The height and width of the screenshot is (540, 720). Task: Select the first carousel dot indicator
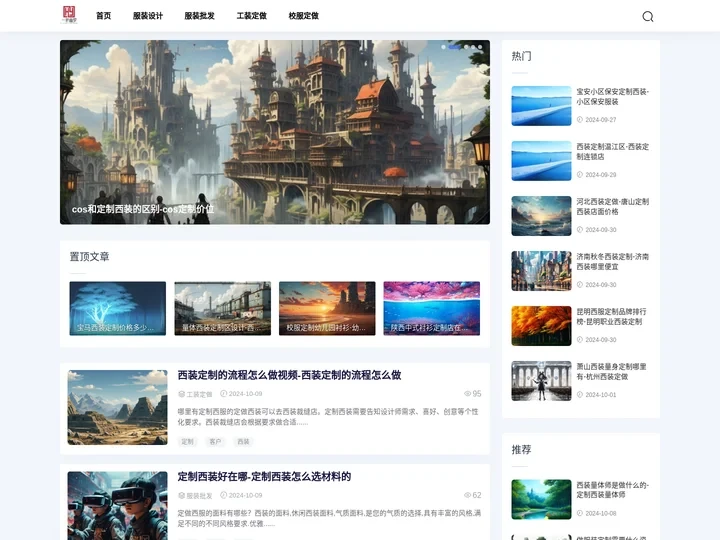point(443,47)
